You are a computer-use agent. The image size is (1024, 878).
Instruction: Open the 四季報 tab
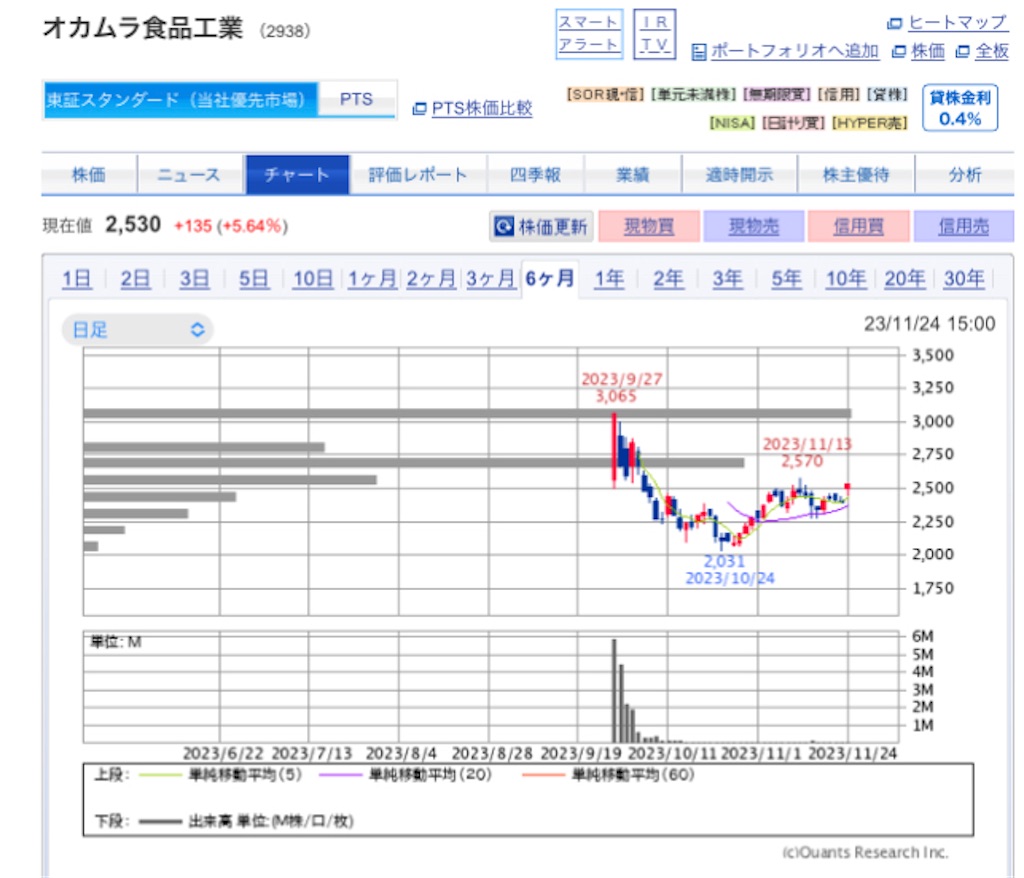(x=536, y=174)
